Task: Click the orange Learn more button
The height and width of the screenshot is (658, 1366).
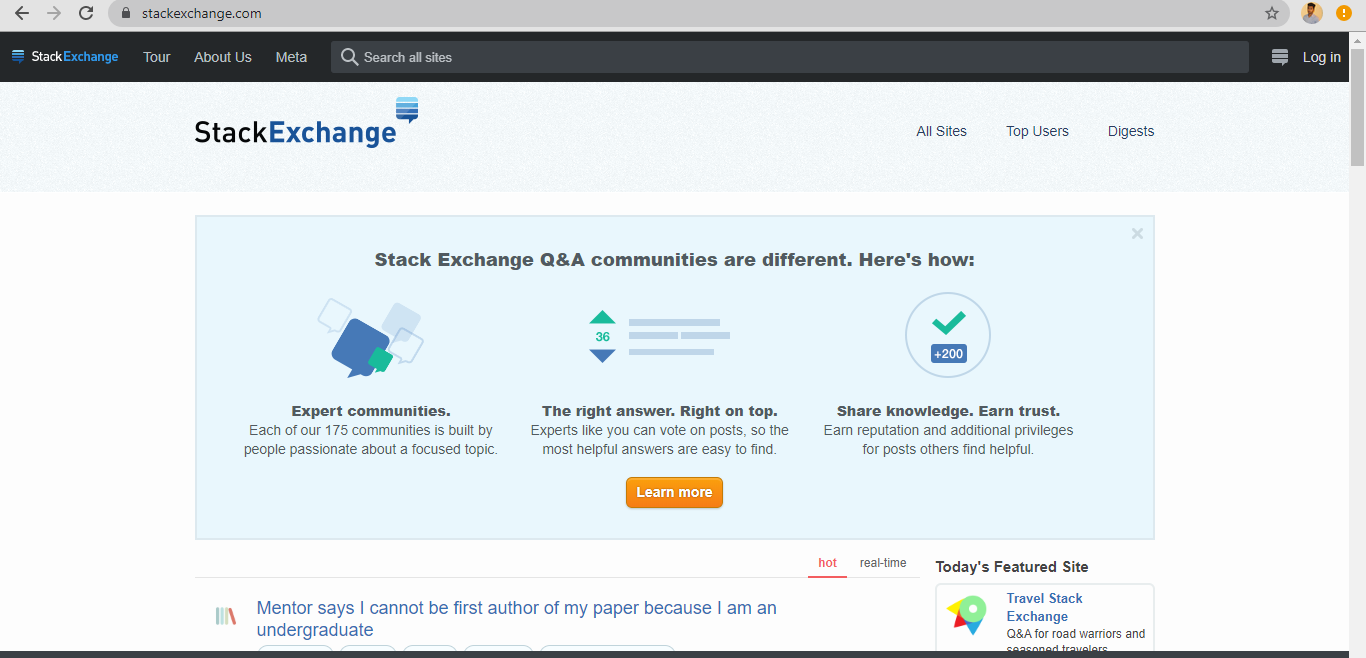Action: [674, 492]
